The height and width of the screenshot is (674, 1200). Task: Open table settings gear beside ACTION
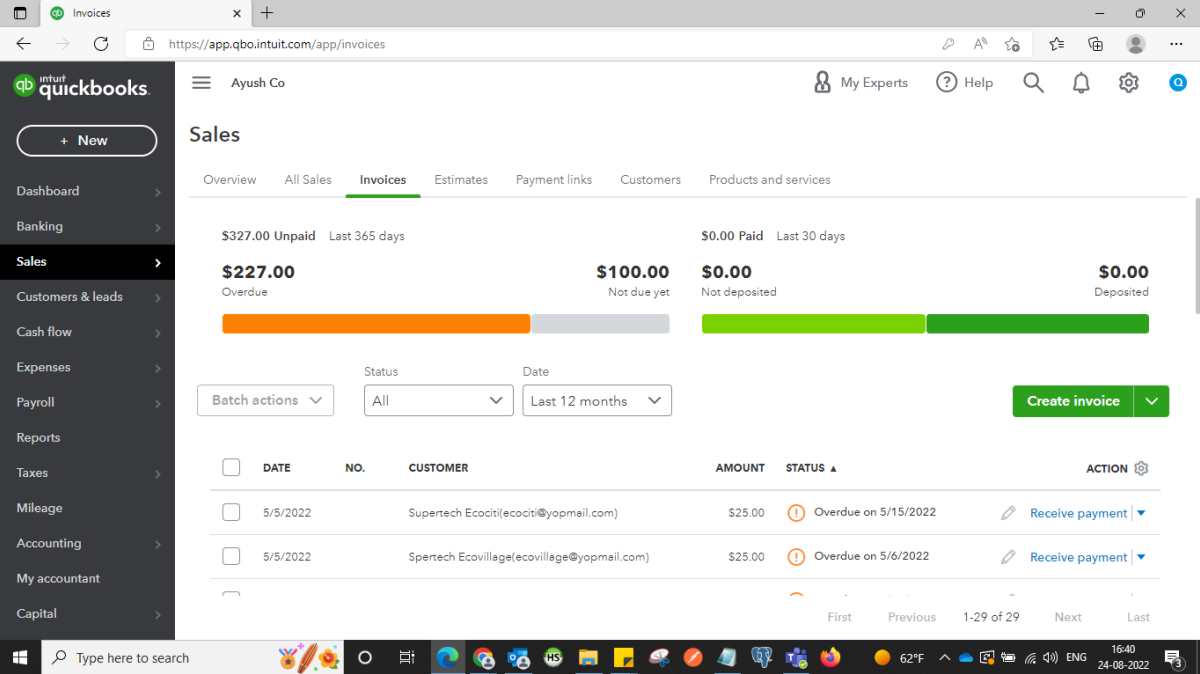point(1142,468)
